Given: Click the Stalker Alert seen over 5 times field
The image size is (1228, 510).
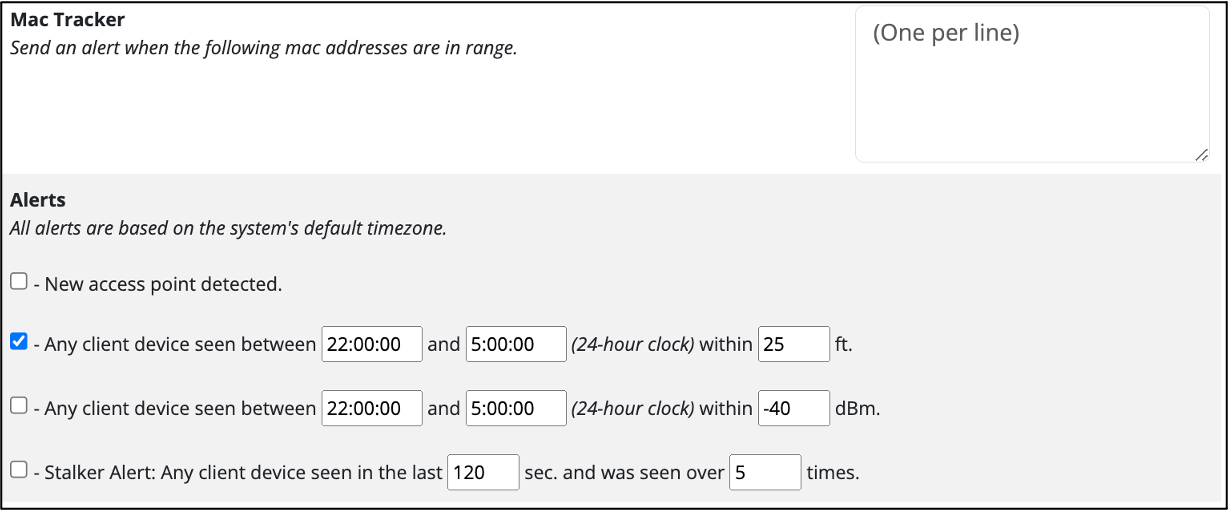Looking at the screenshot, I should click(765, 472).
